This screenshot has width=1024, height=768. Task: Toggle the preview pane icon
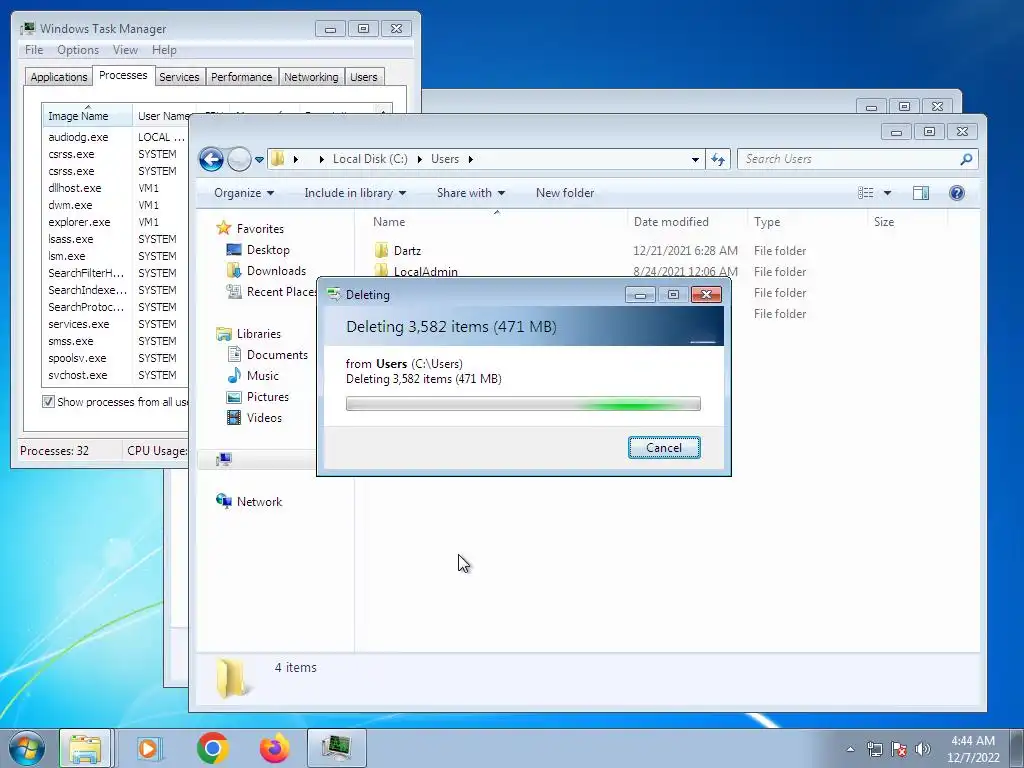point(921,193)
